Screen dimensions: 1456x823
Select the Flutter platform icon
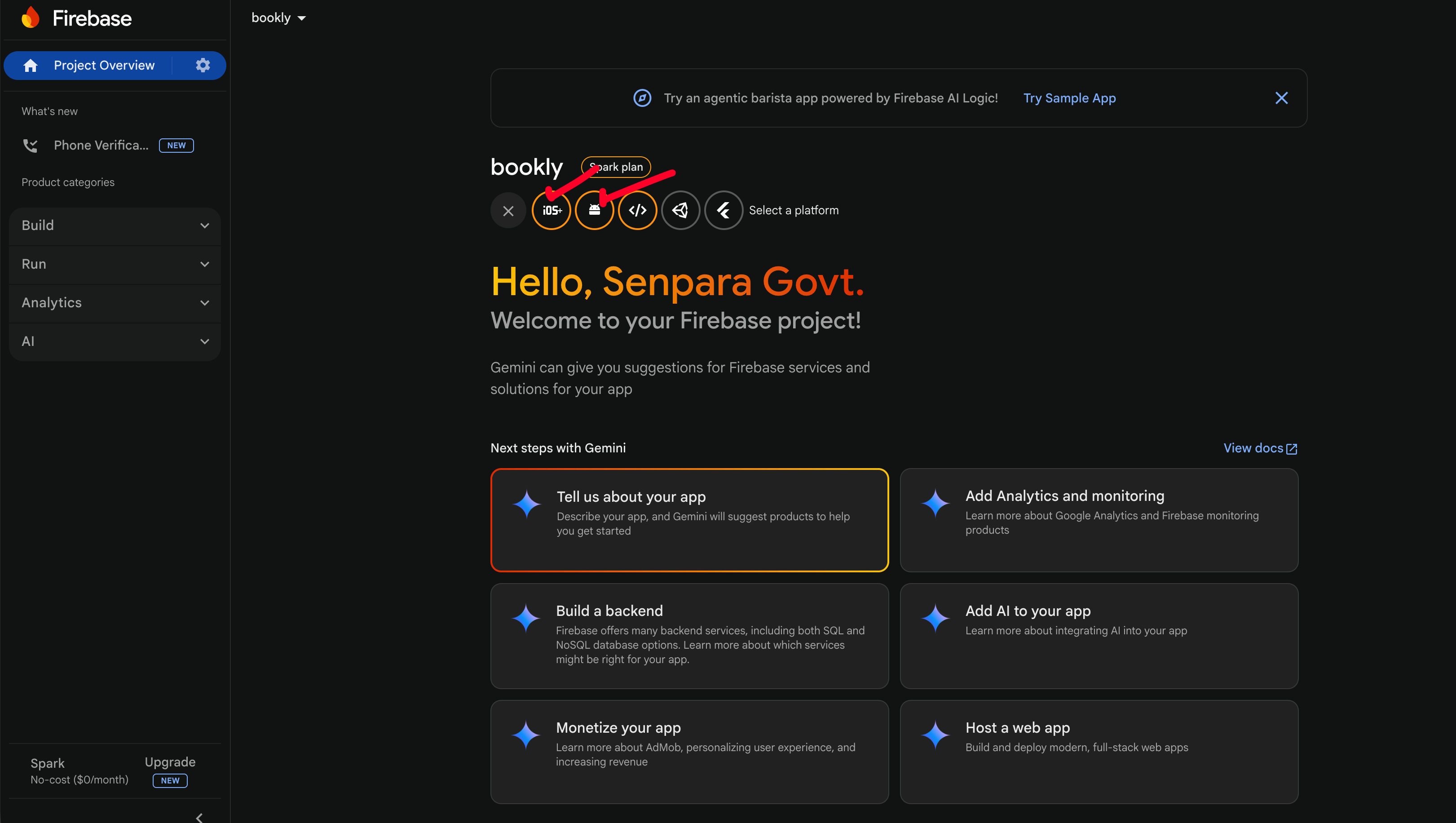point(724,210)
